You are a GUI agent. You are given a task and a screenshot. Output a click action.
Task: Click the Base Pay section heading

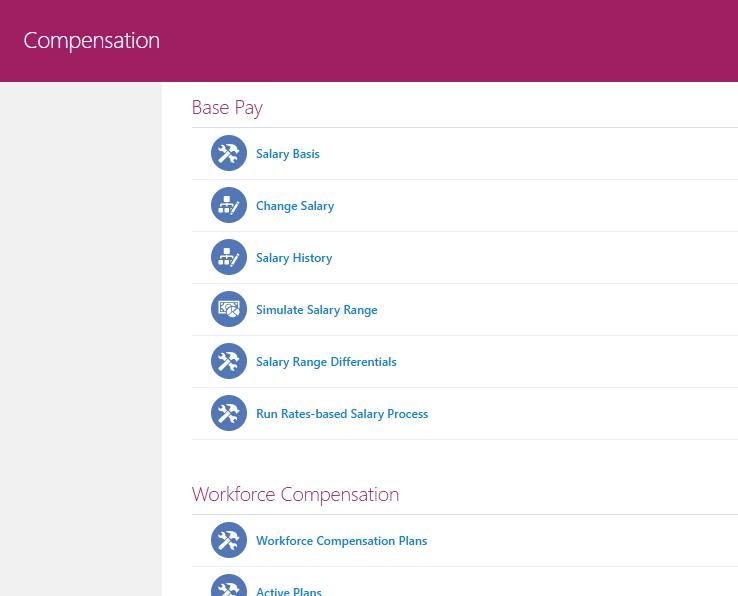[227, 108]
